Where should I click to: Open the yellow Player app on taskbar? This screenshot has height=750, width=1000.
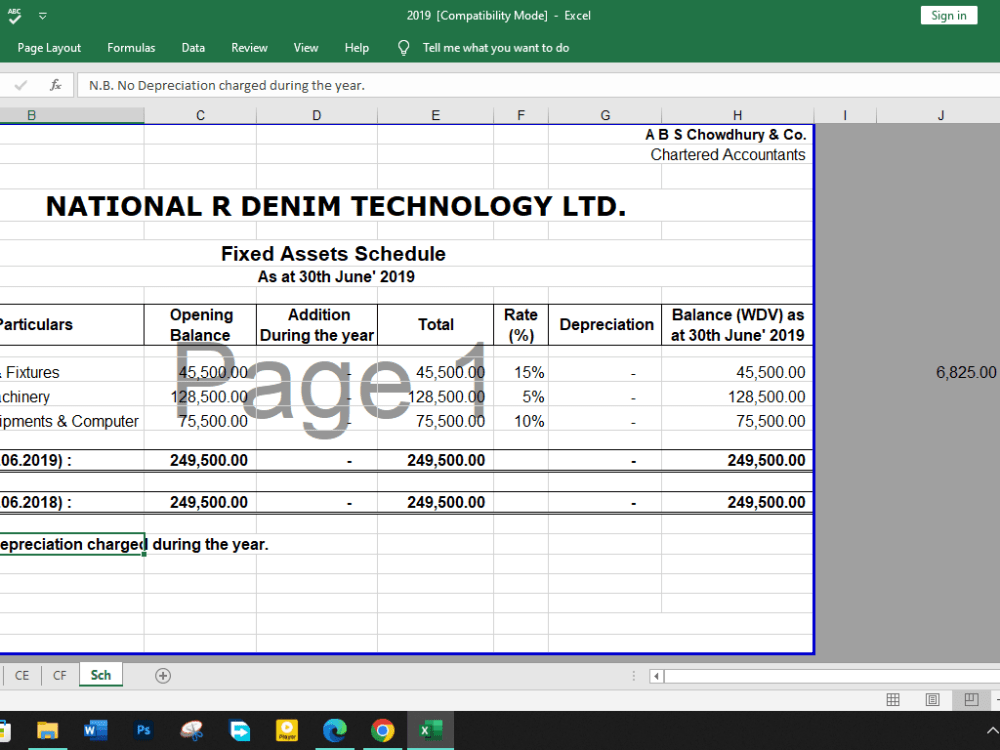point(287,730)
